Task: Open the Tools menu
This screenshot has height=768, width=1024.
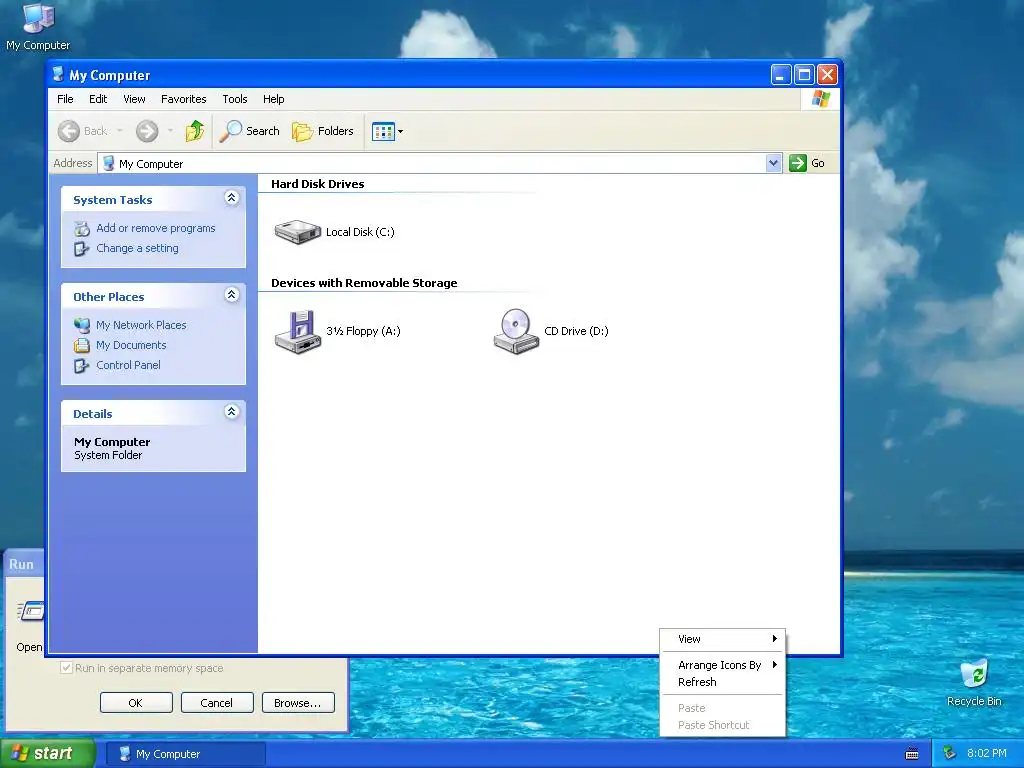Action: click(x=234, y=99)
